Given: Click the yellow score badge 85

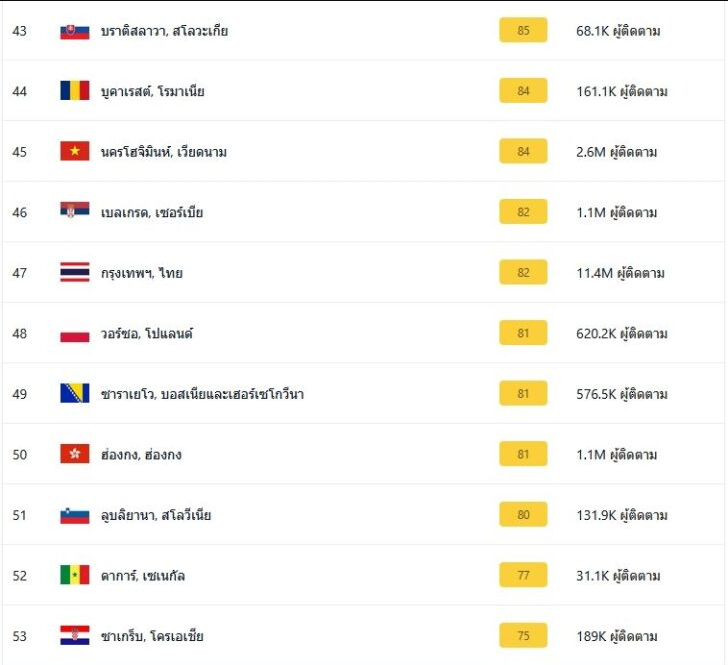Looking at the screenshot, I should pyautogui.click(x=523, y=31).
